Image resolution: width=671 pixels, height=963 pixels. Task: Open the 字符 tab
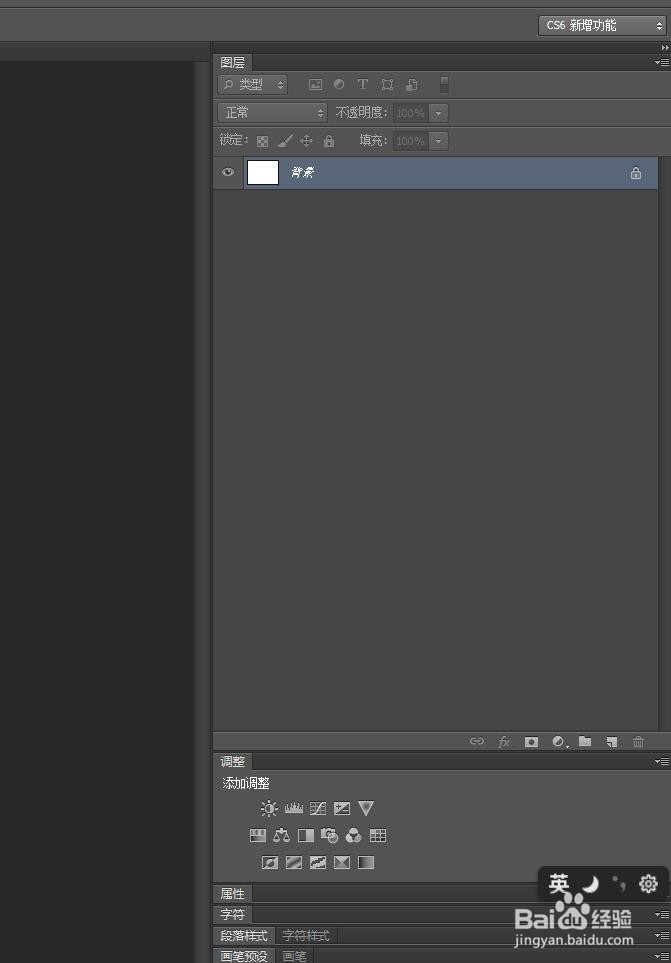(233, 914)
